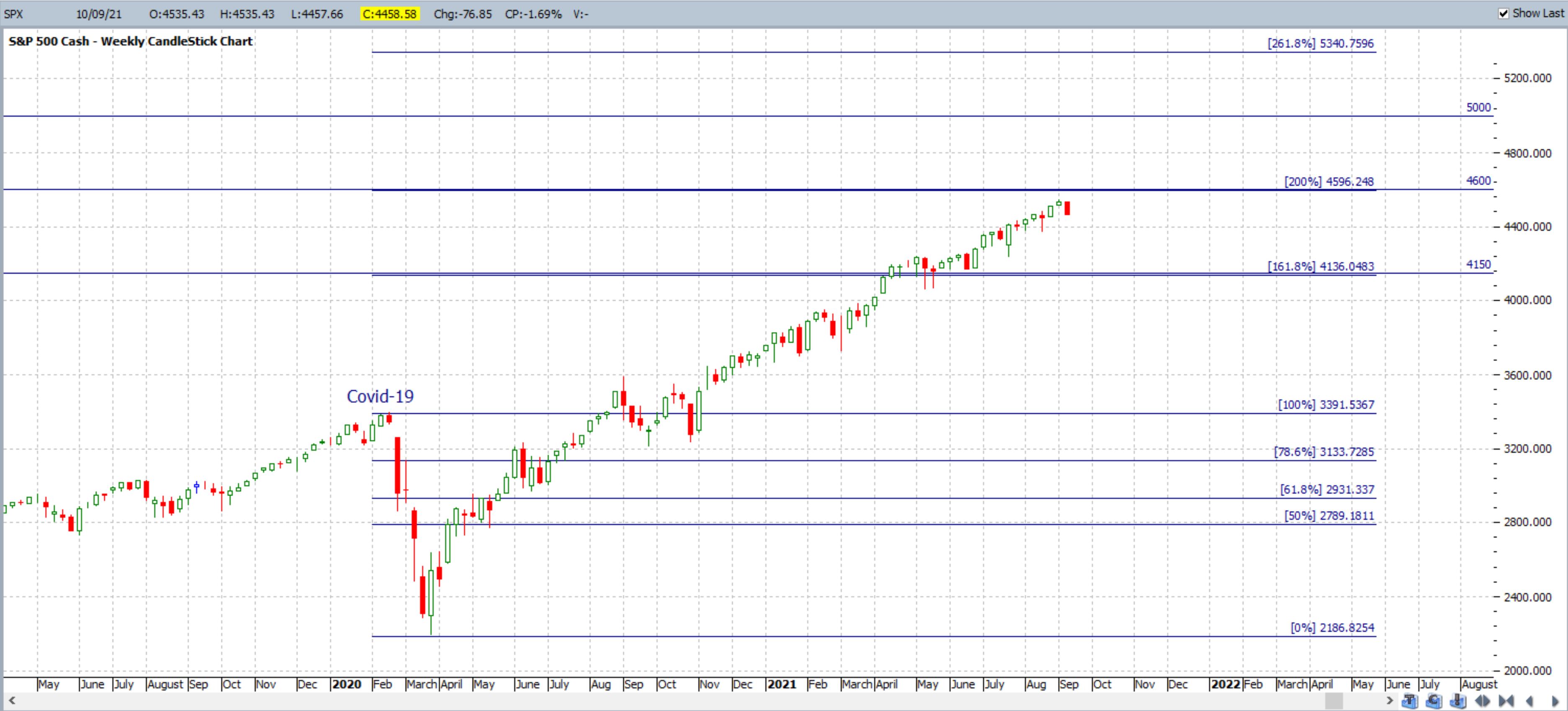Viewport: 1568px width, 711px height.
Task: Click the shift chart left triangle icon
Action: (x=1529, y=701)
